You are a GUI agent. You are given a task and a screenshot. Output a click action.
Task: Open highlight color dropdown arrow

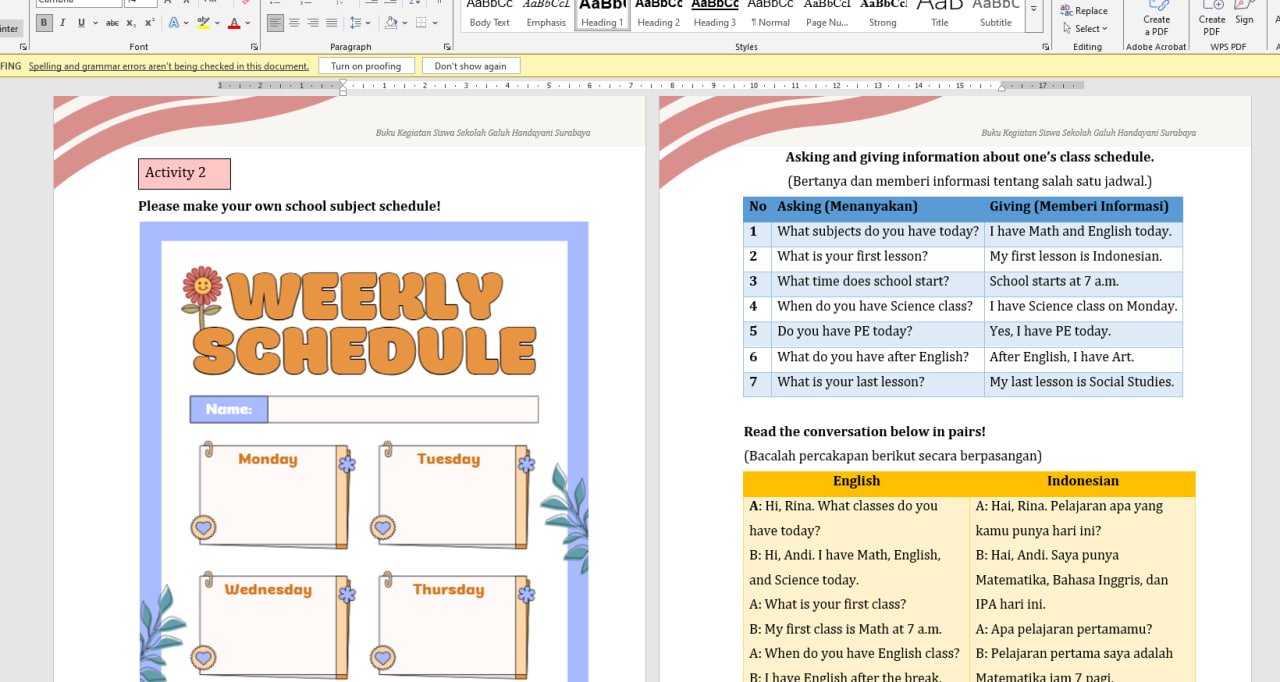pos(216,22)
